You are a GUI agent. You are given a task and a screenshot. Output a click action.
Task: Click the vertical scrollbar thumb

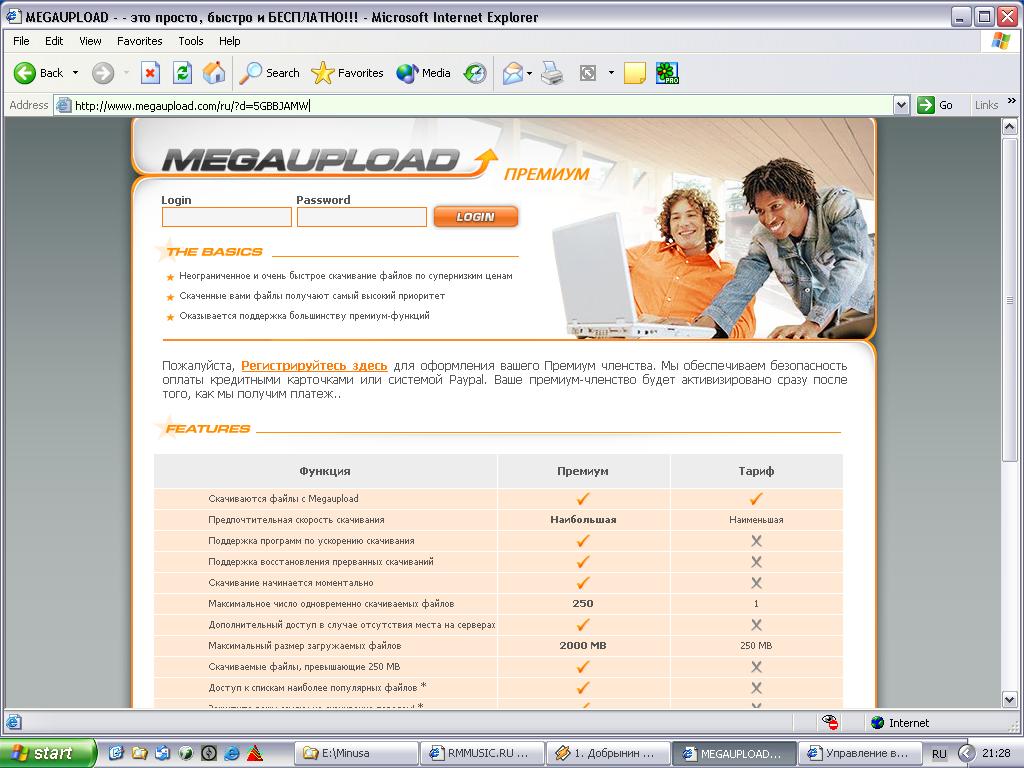(x=1010, y=300)
